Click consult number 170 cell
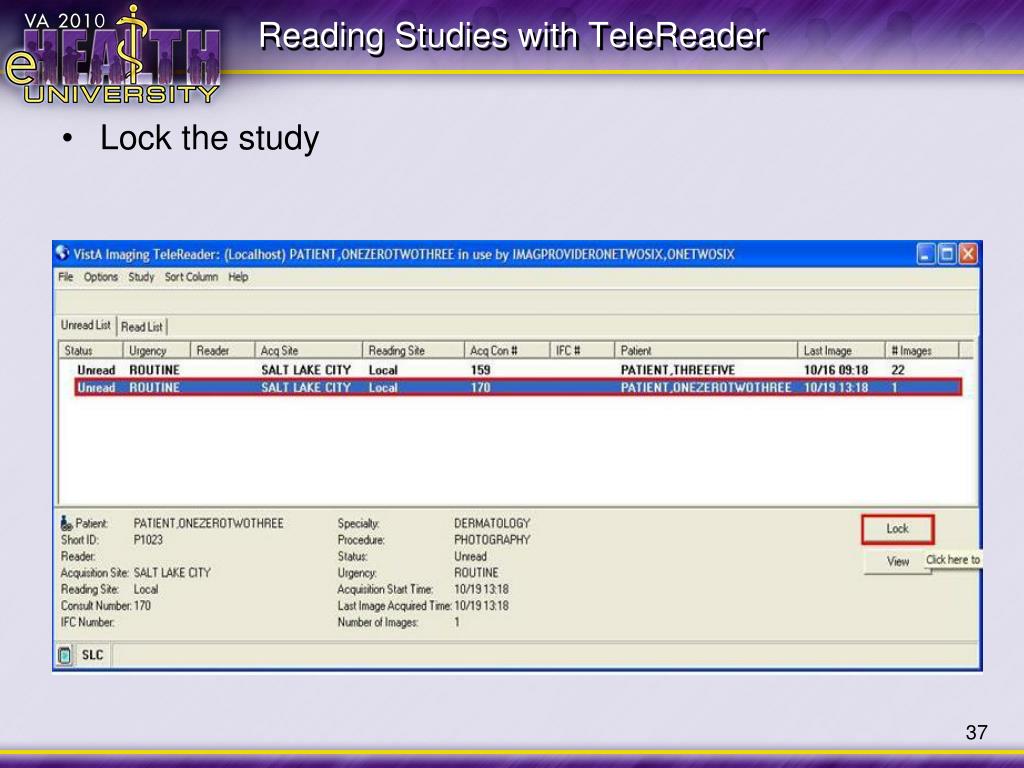This screenshot has width=1024, height=768. pos(481,387)
